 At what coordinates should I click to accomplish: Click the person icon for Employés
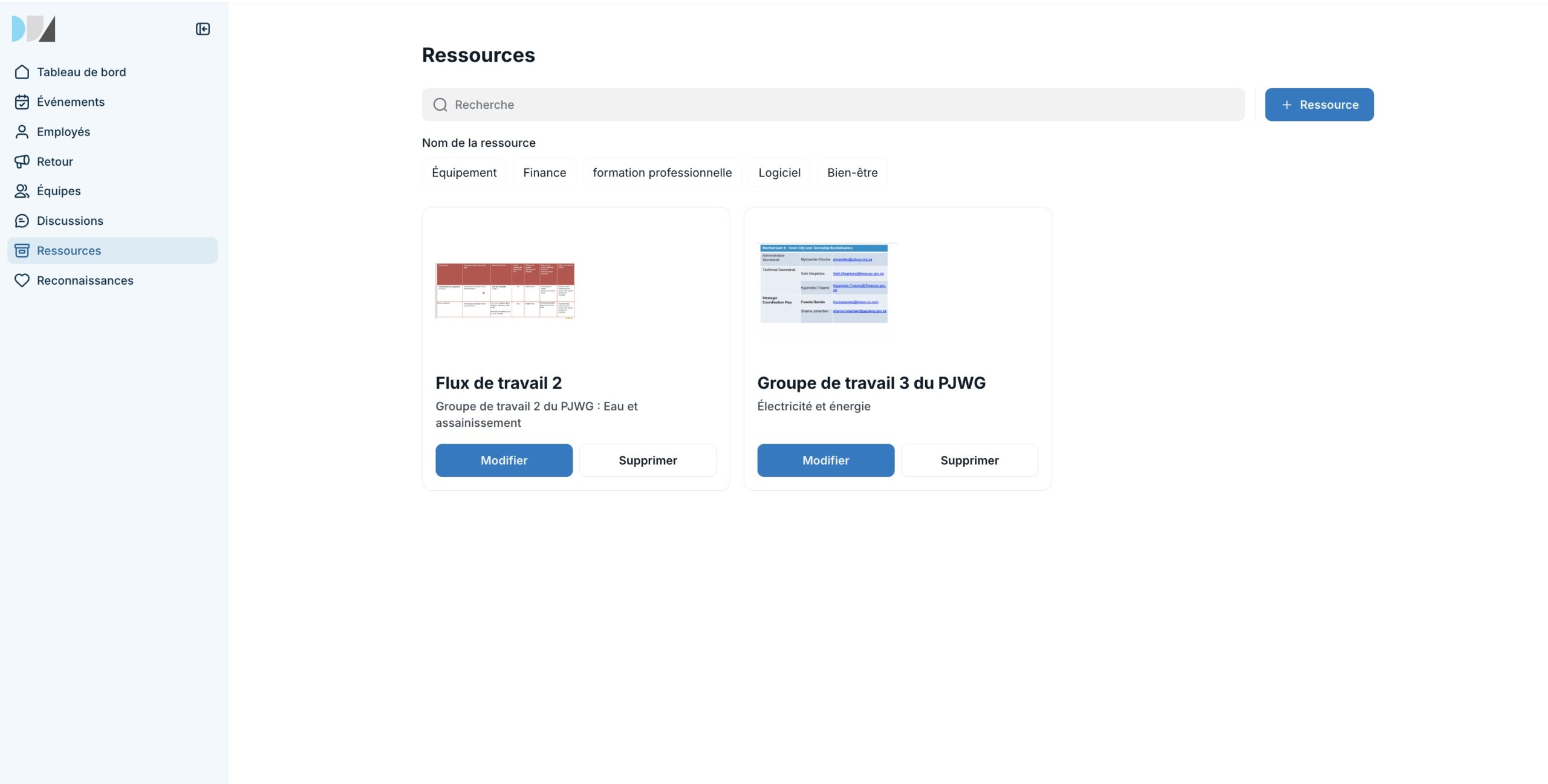pyautogui.click(x=22, y=132)
